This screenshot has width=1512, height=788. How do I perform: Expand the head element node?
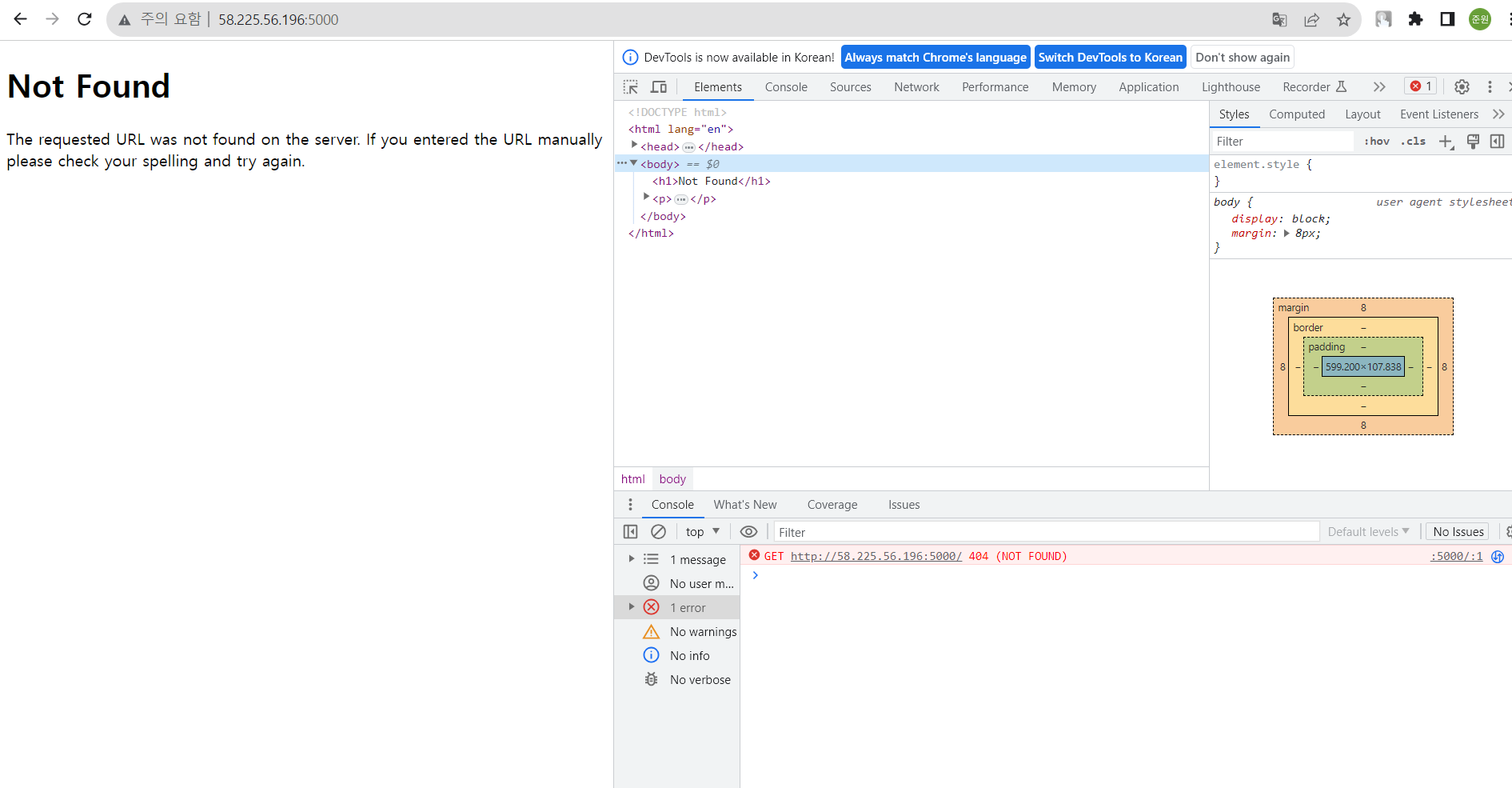pos(634,146)
